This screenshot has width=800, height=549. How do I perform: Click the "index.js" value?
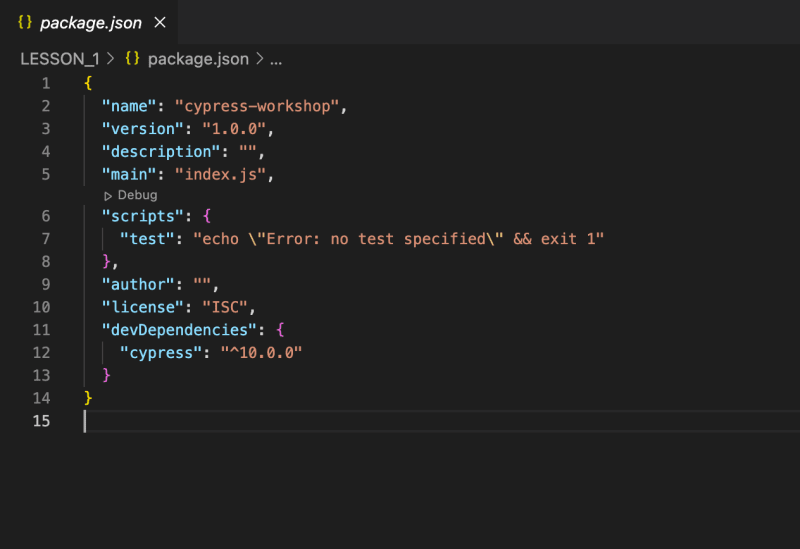pos(220,174)
